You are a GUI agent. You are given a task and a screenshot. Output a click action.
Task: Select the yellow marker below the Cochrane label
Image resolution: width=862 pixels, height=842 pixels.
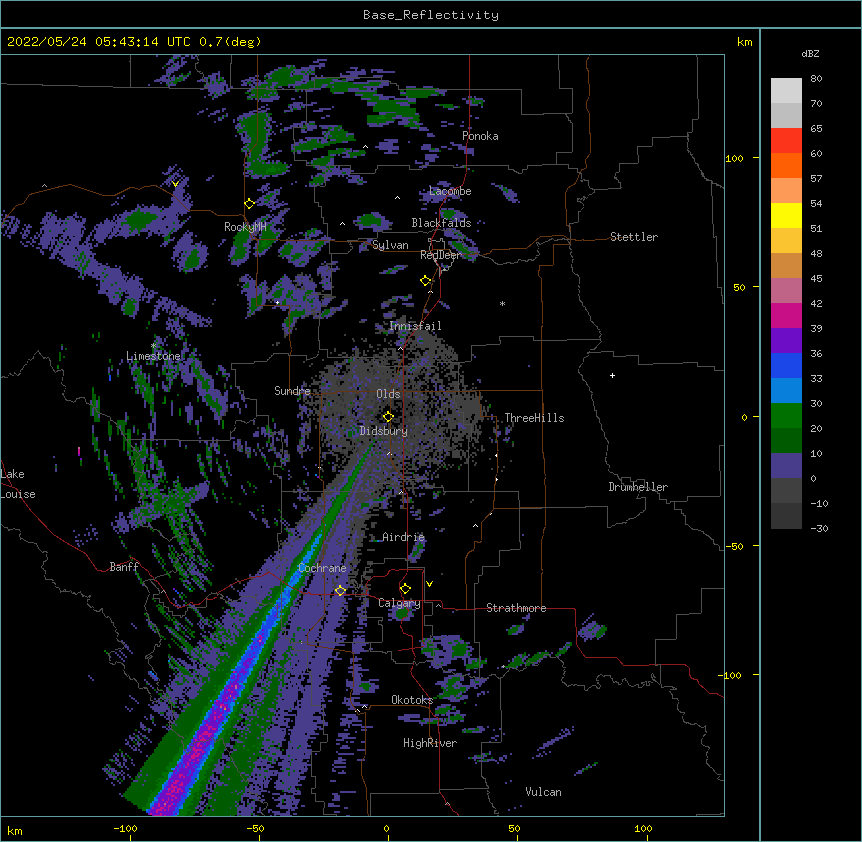[x=340, y=591]
